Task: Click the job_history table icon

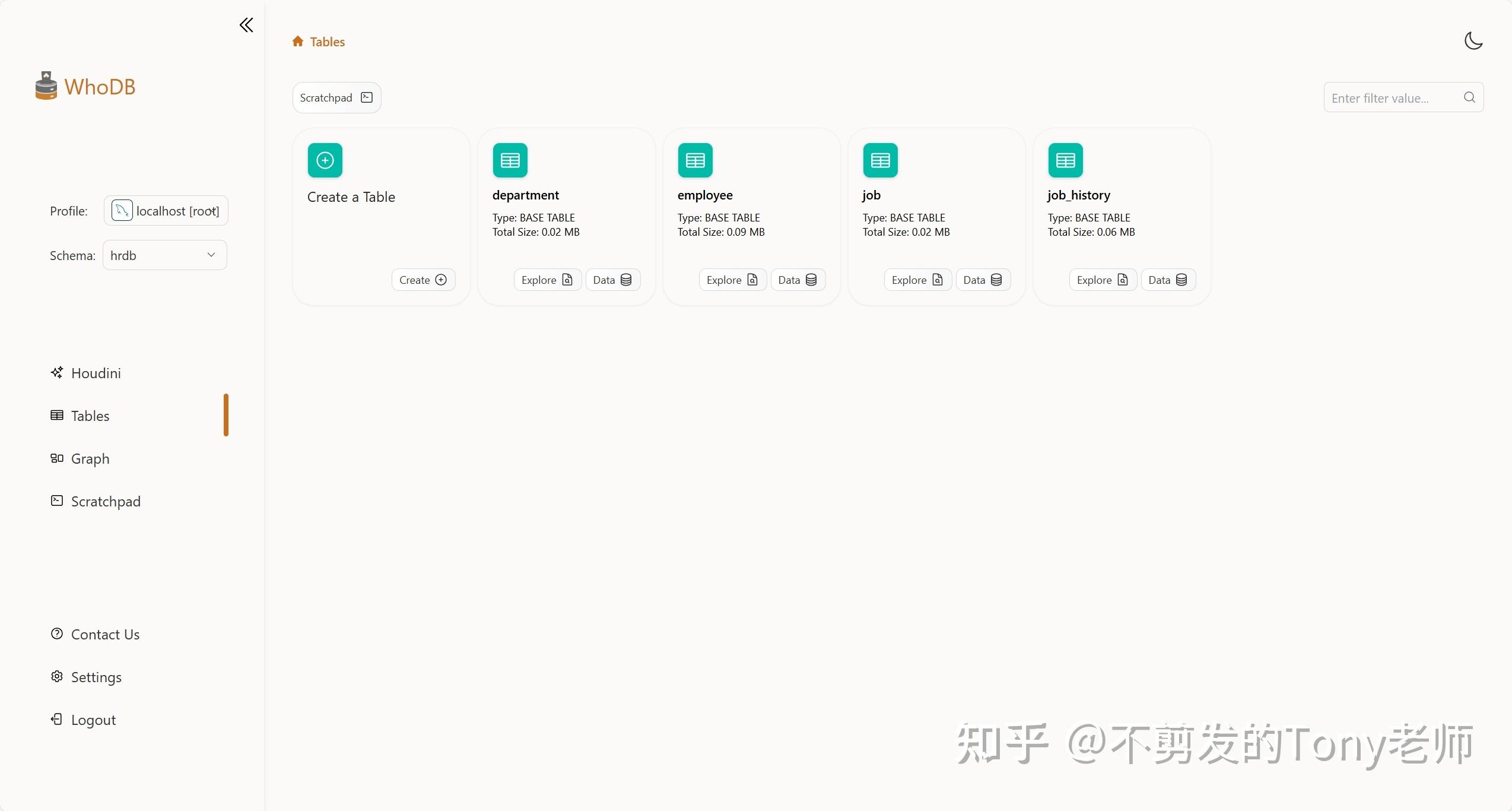Action: 1065,160
